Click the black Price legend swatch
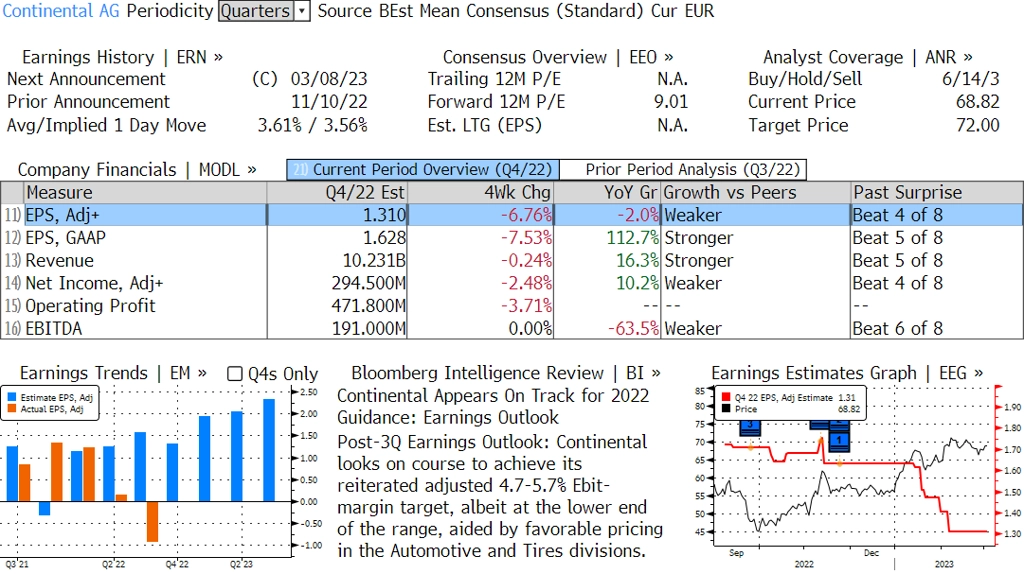 726,409
